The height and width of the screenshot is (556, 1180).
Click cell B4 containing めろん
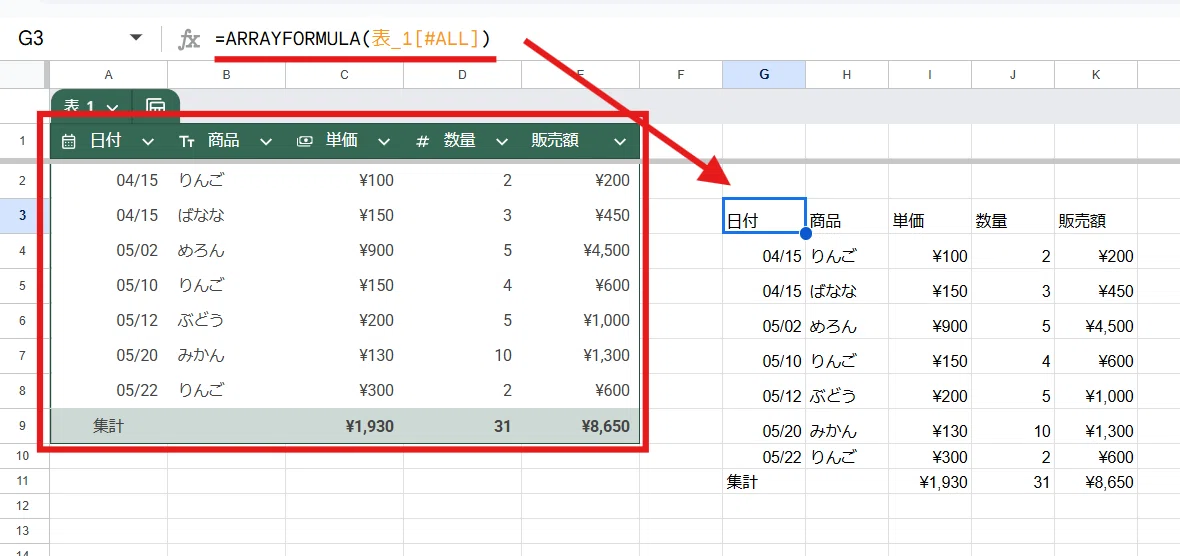click(226, 251)
